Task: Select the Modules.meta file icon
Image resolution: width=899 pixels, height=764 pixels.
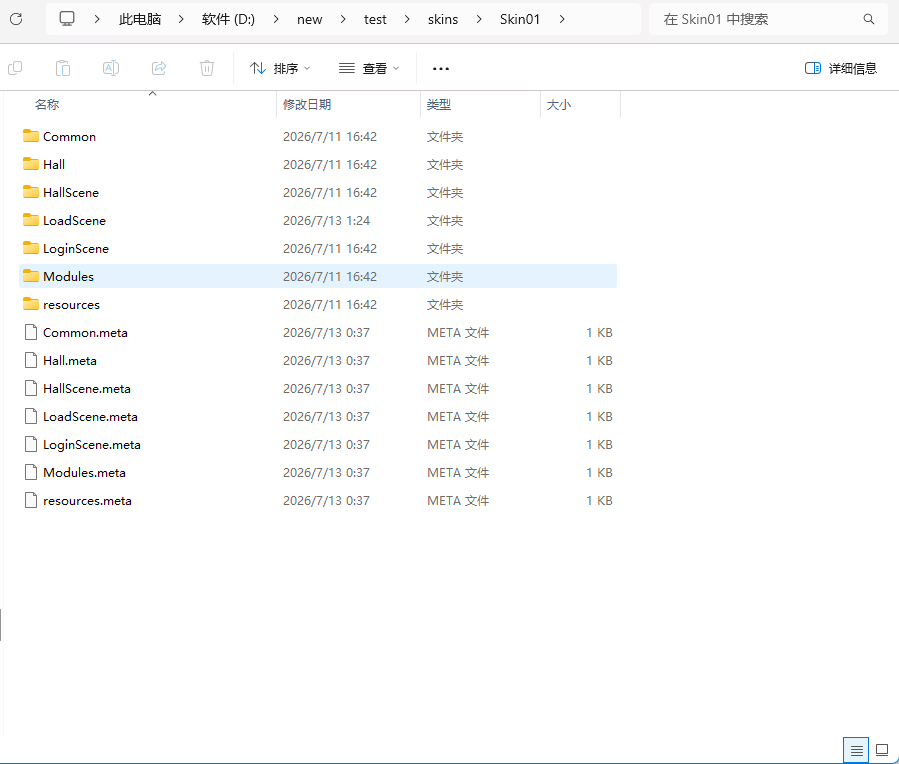Action: click(x=31, y=473)
